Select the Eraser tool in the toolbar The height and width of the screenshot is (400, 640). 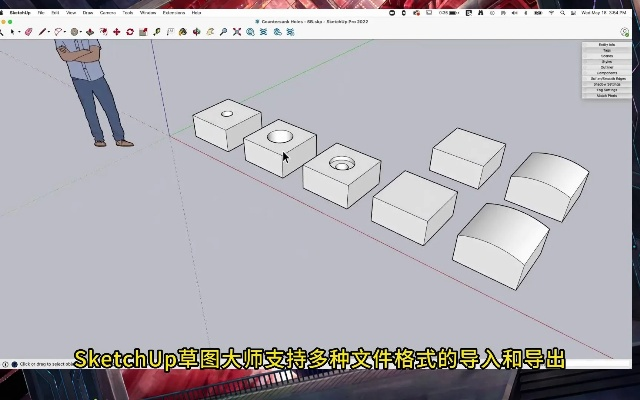click(x=29, y=32)
